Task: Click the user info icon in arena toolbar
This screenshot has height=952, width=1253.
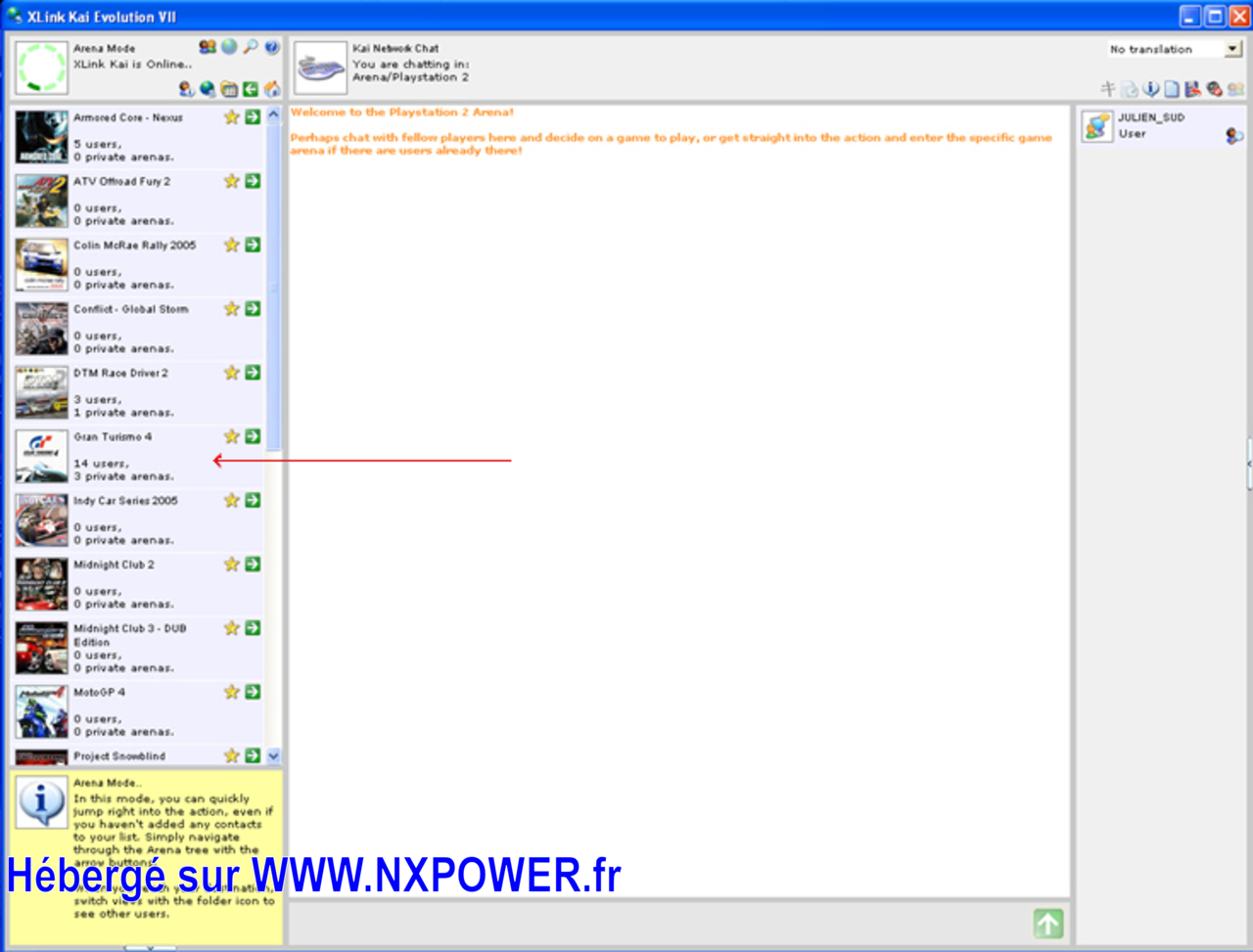Action: [186, 89]
